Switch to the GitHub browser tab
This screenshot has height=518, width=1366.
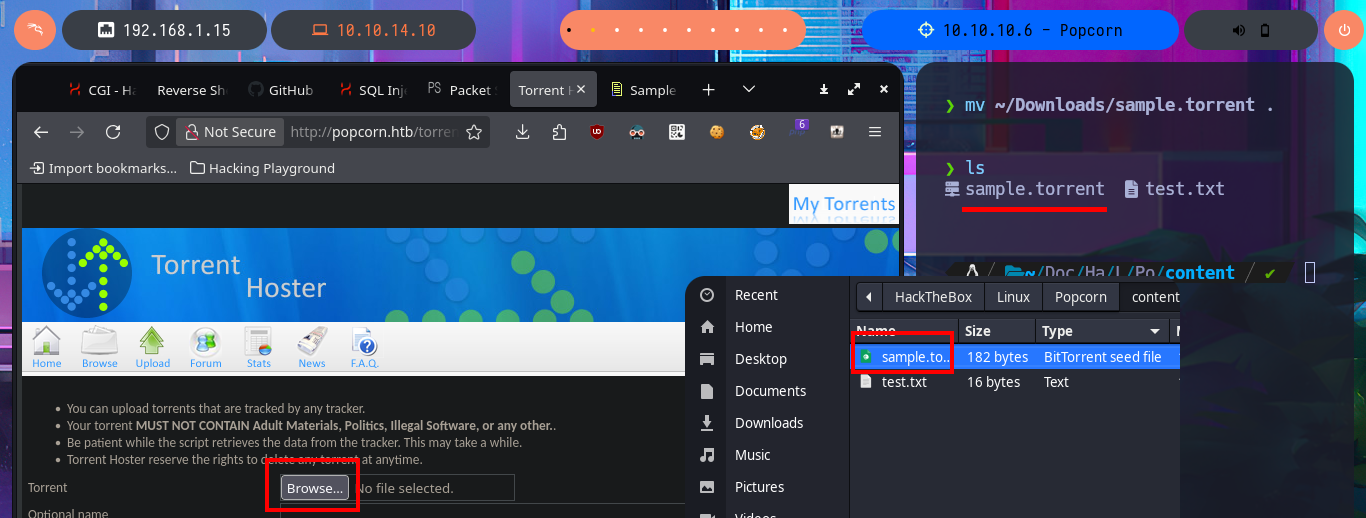(x=280, y=90)
